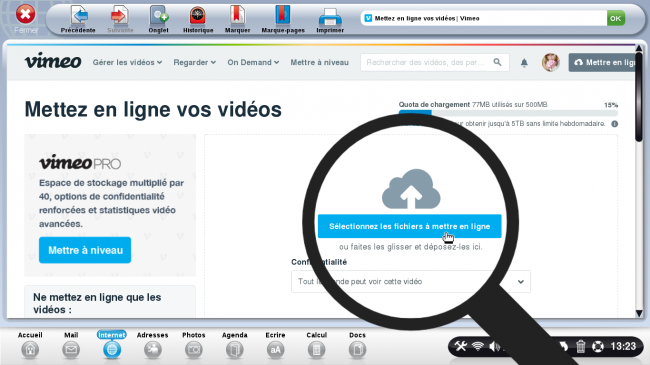Screen dimensions: 650x365
Task: Click the Marquer bookmark icon
Action: [x=238, y=16]
